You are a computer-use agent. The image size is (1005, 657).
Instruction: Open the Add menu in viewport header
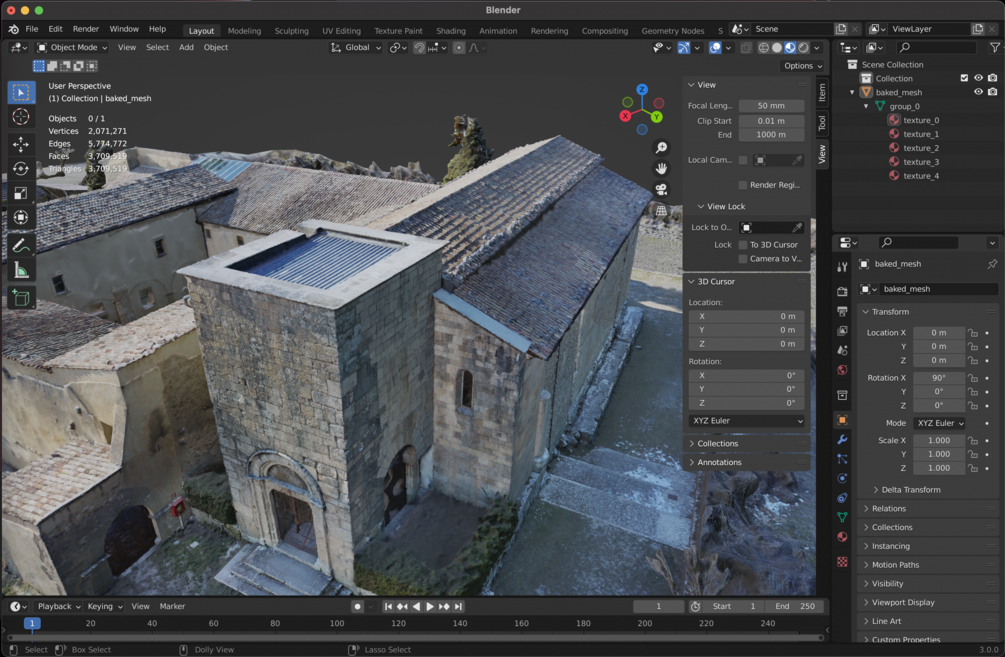pos(186,47)
